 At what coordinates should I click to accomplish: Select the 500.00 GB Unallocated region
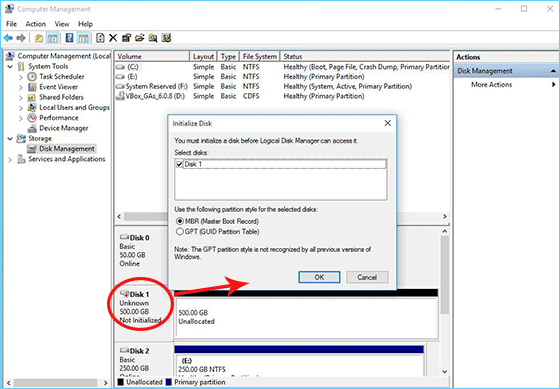(306, 318)
